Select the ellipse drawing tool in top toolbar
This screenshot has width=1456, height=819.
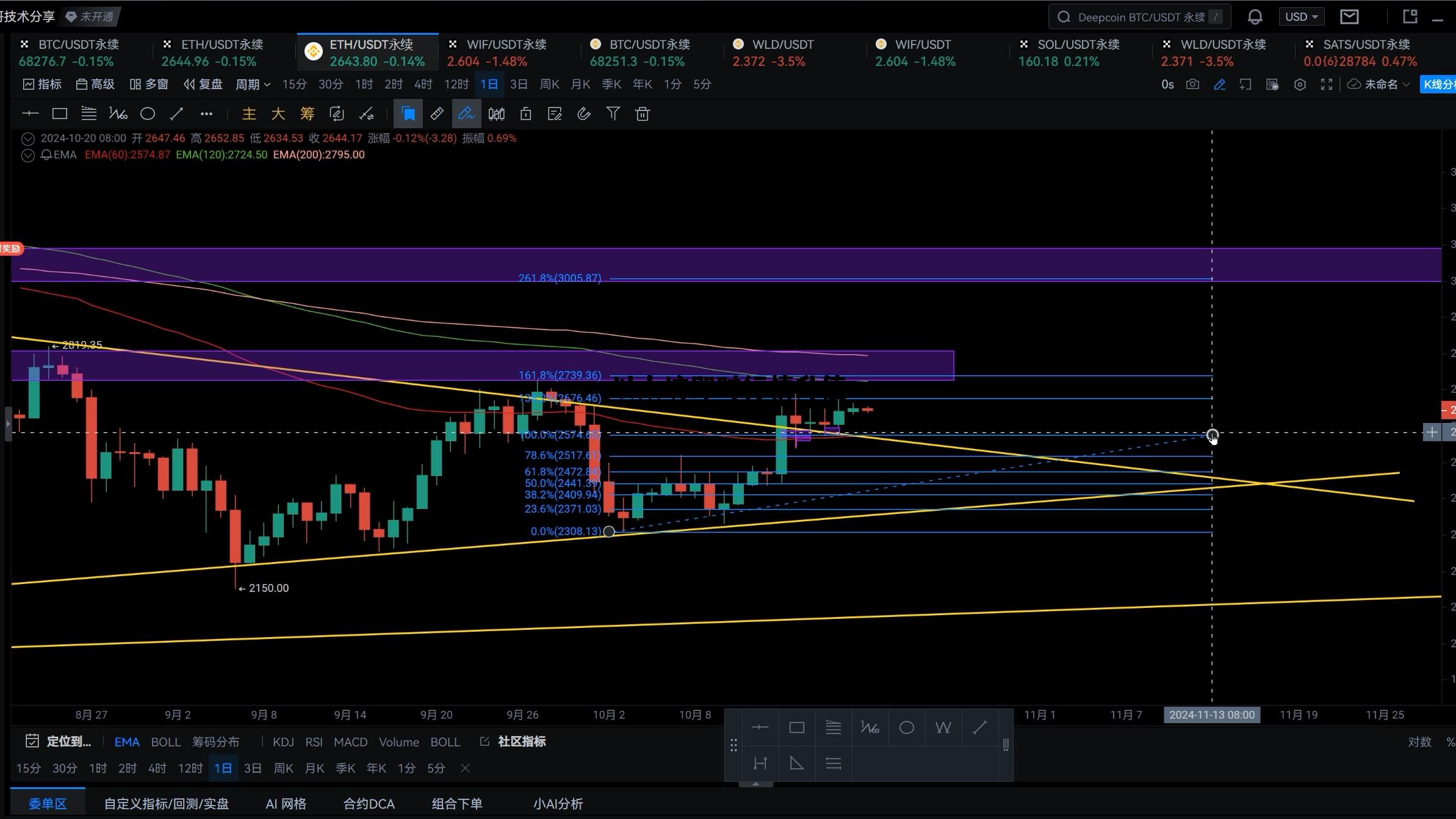[148, 114]
